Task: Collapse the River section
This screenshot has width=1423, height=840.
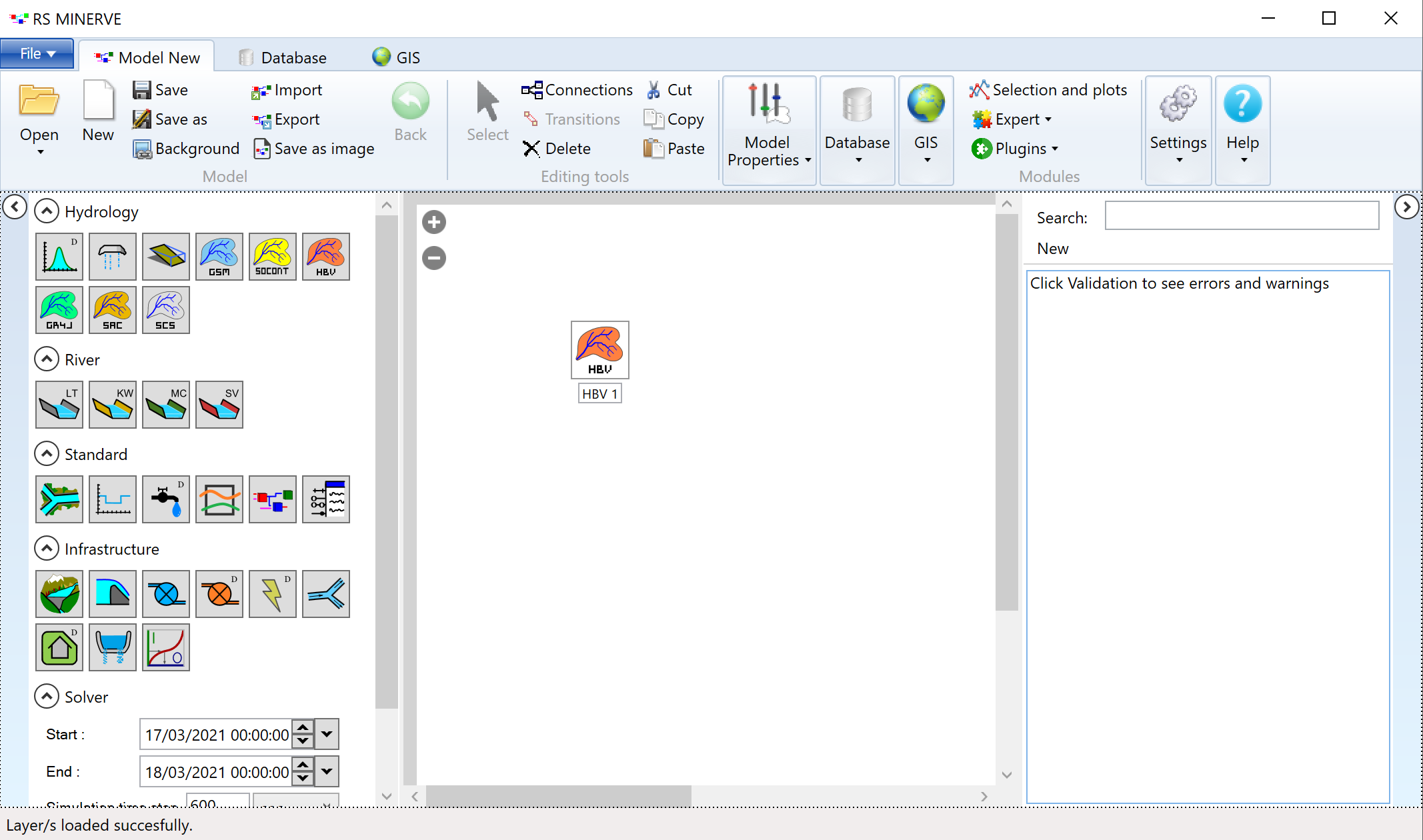Action: (x=45, y=359)
